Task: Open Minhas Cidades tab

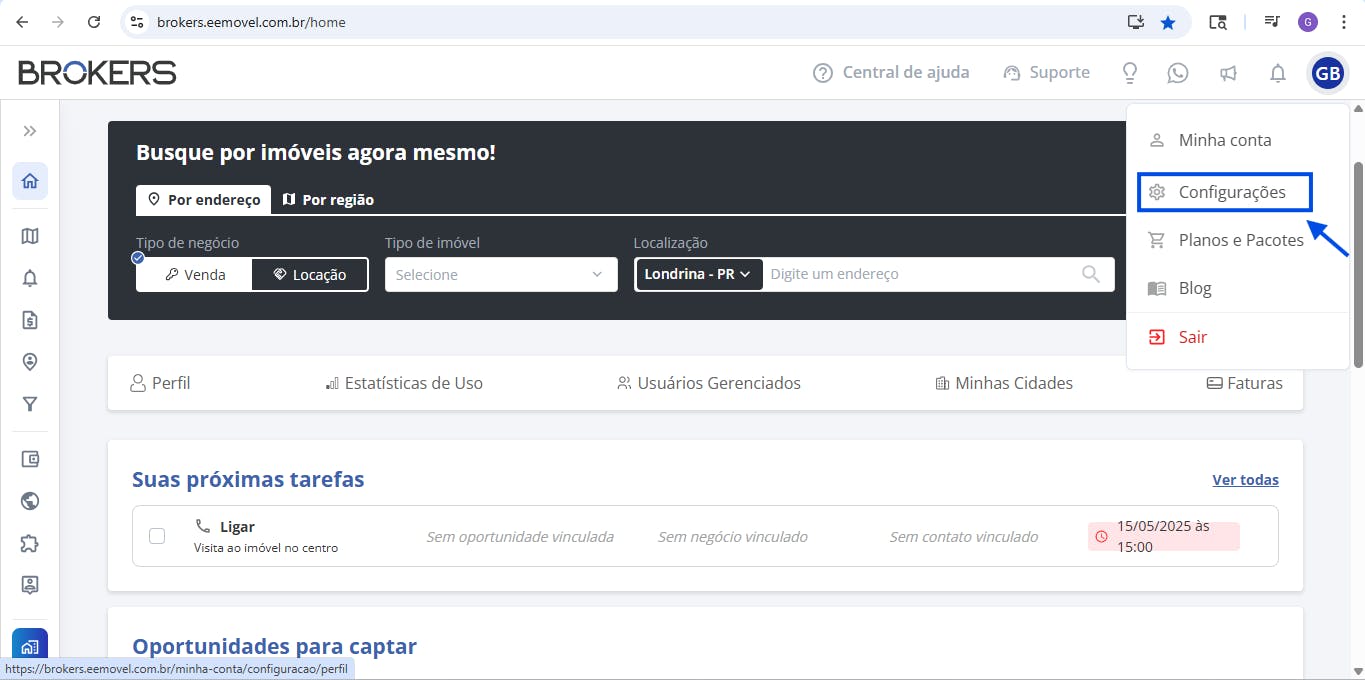Action: pyautogui.click(x=1004, y=383)
